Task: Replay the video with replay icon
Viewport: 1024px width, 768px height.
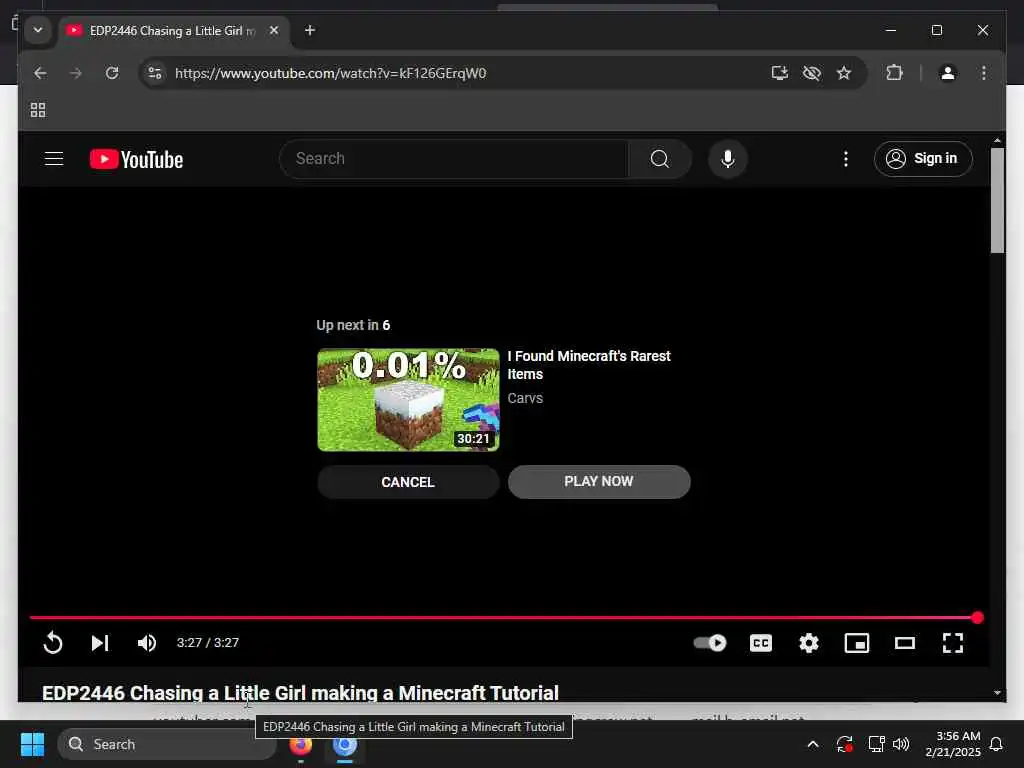Action: pos(53,643)
